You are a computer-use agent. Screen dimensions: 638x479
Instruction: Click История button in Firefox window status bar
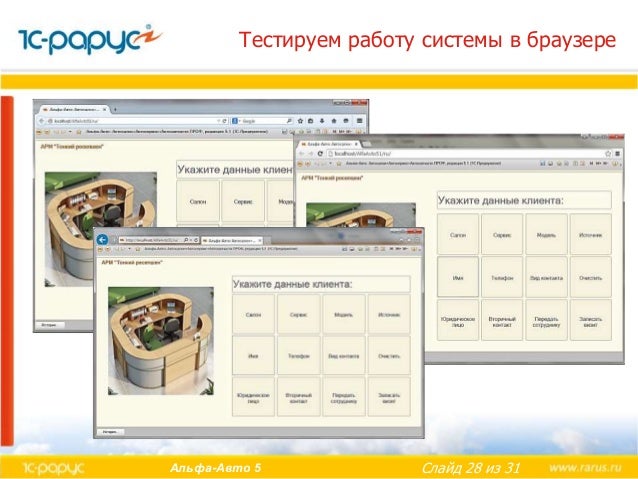pyautogui.click(x=49, y=325)
